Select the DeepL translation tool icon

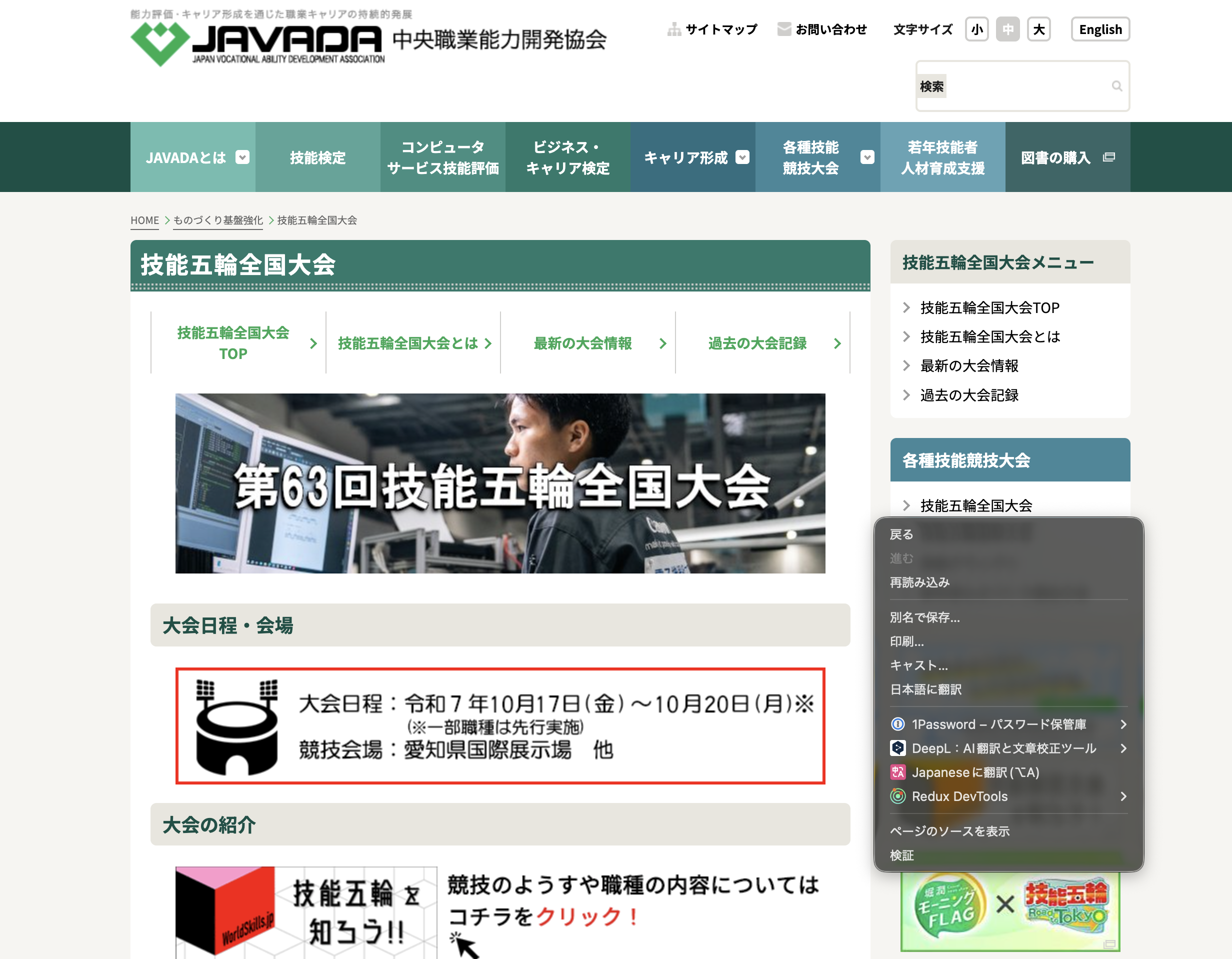[x=898, y=748]
